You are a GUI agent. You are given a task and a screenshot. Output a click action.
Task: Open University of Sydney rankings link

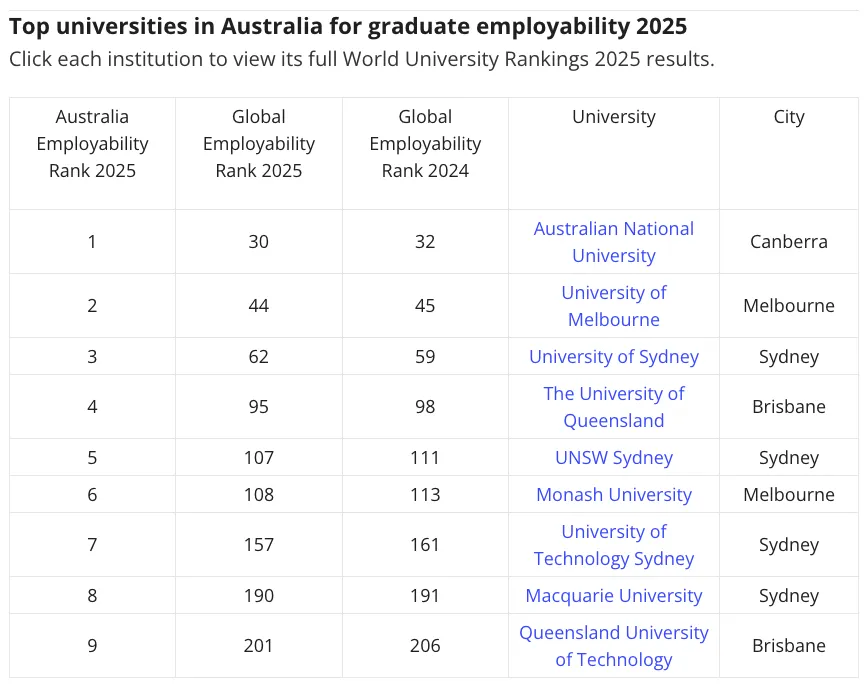[x=613, y=357]
